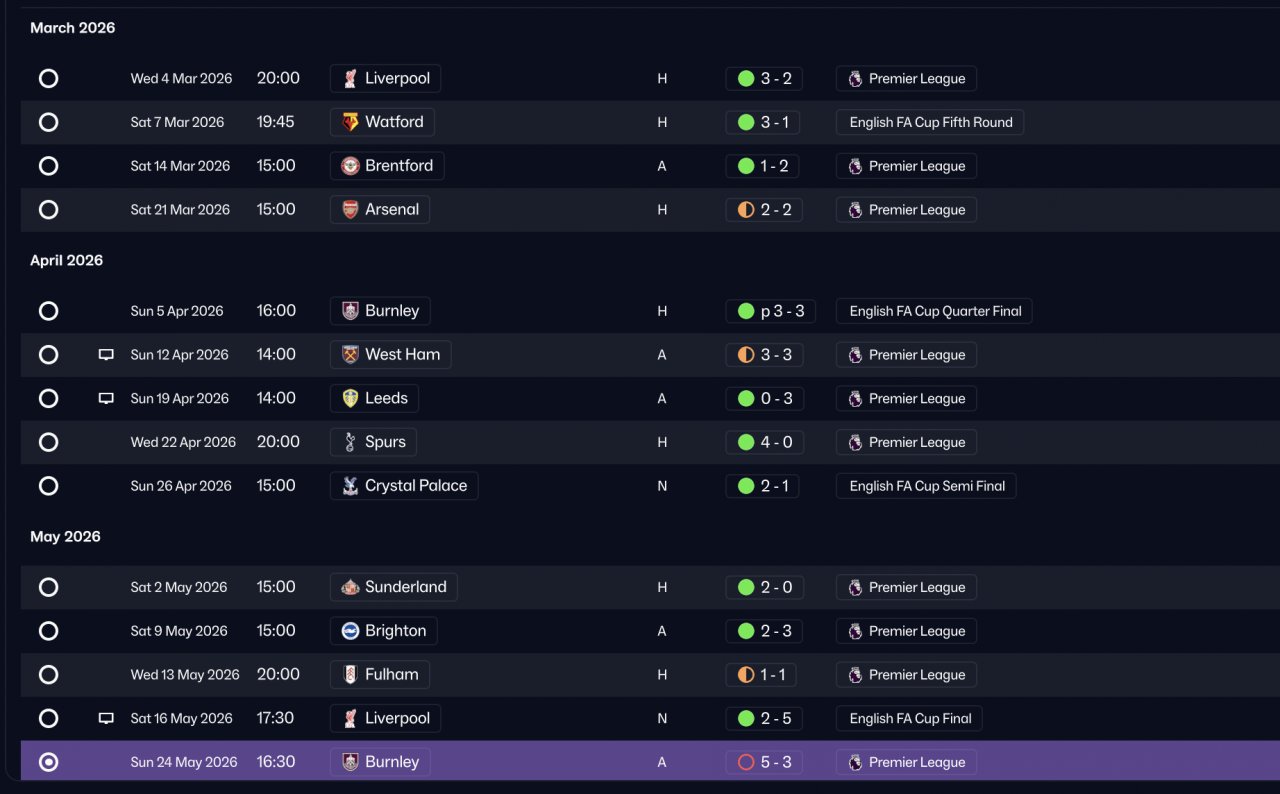Click the West Ham crest icon
The height and width of the screenshot is (794, 1280).
350,355
